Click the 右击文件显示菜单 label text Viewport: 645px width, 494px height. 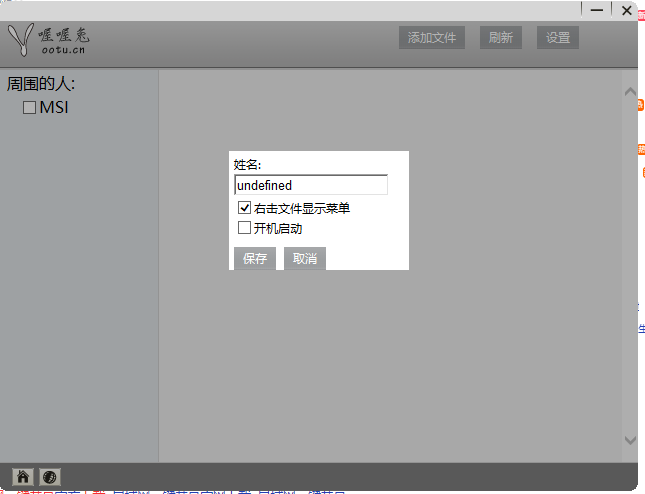coord(302,209)
